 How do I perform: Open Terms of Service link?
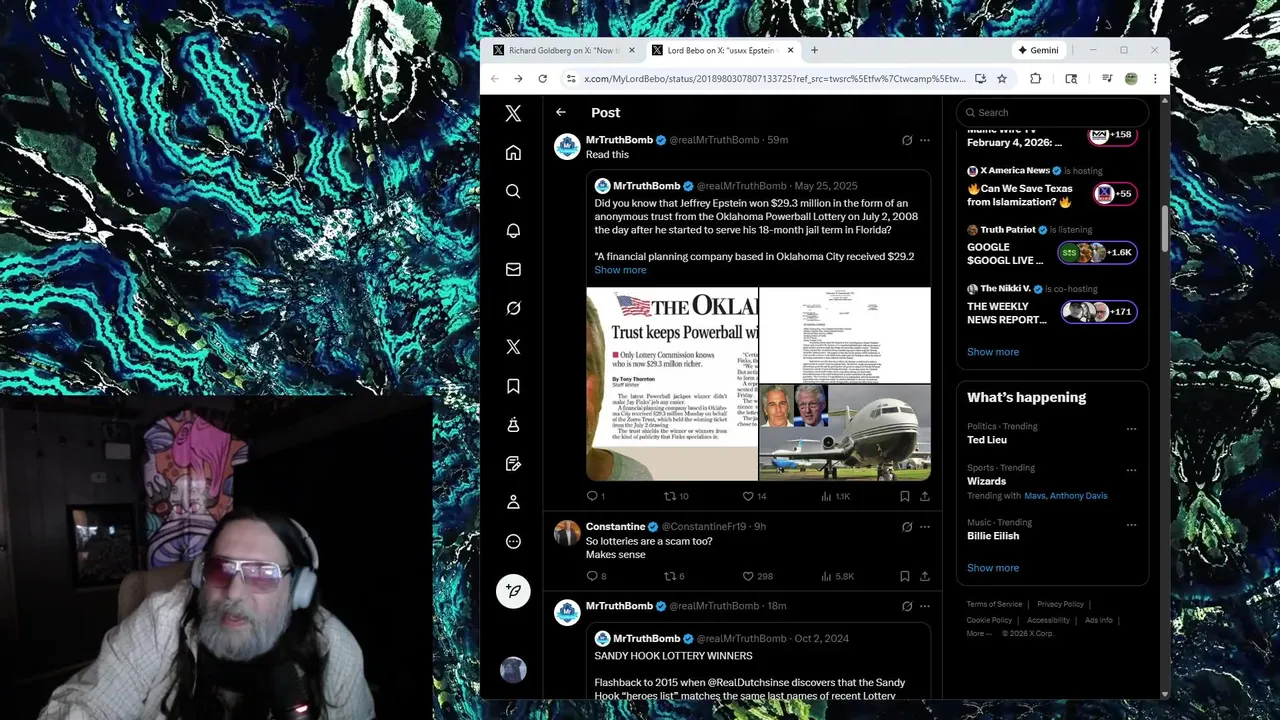(x=994, y=604)
